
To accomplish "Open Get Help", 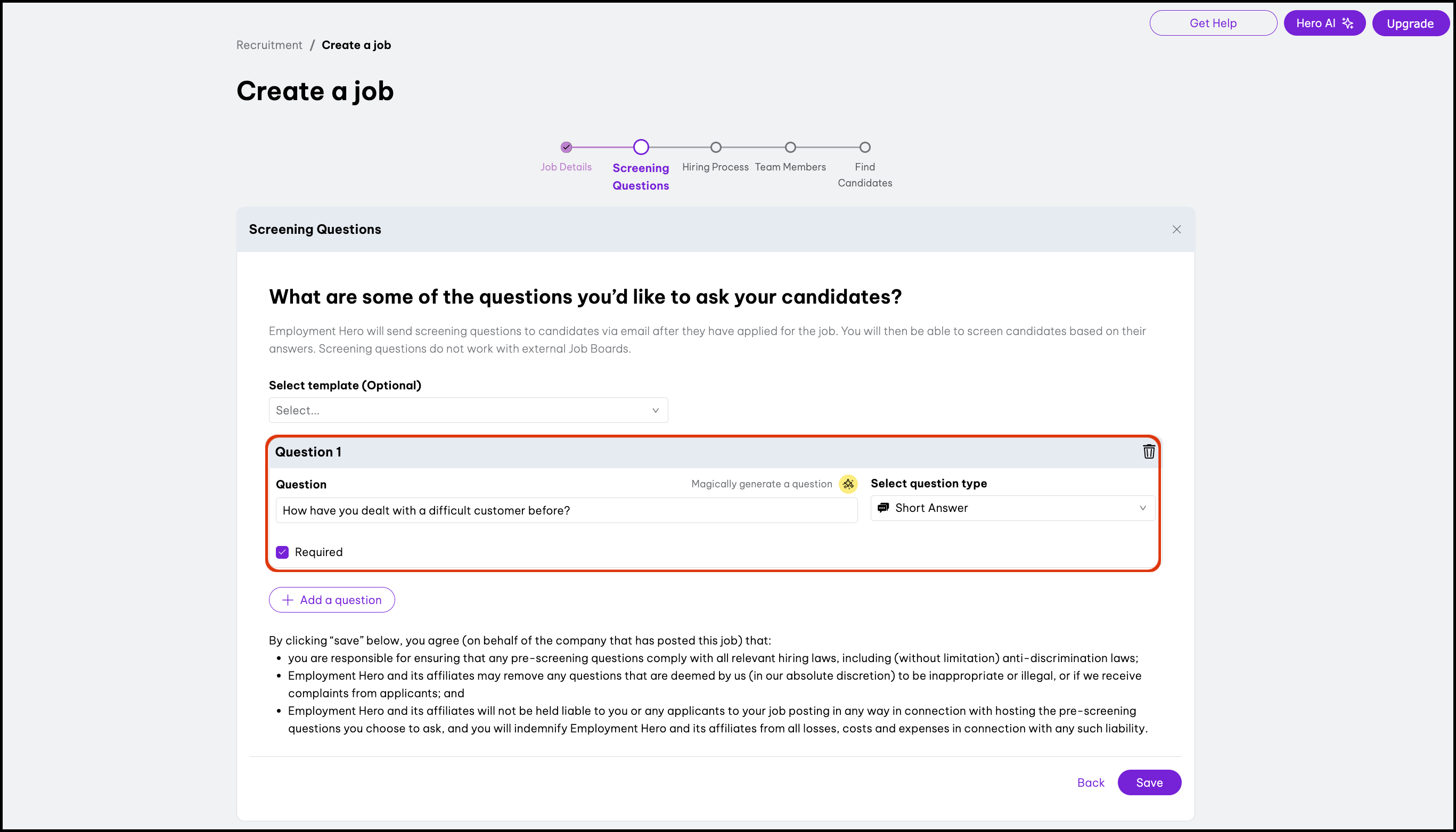I will coord(1213,23).
